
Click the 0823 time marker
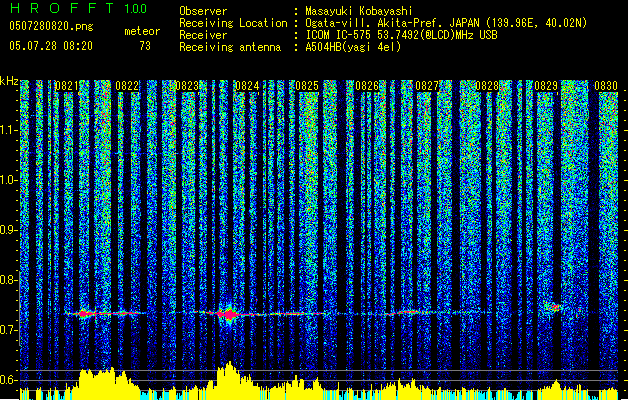click(x=187, y=86)
